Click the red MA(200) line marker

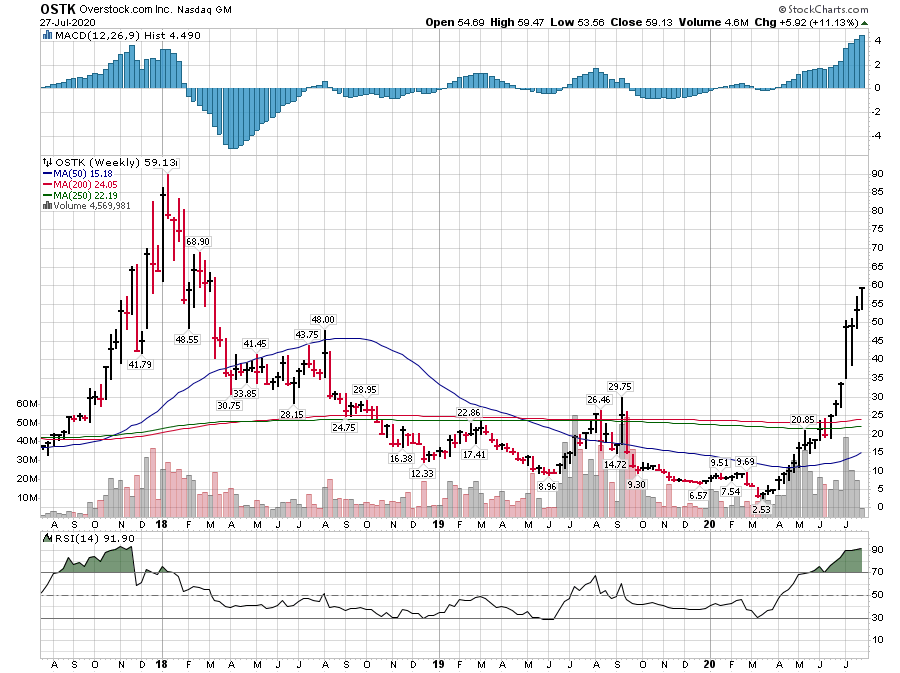[47, 185]
